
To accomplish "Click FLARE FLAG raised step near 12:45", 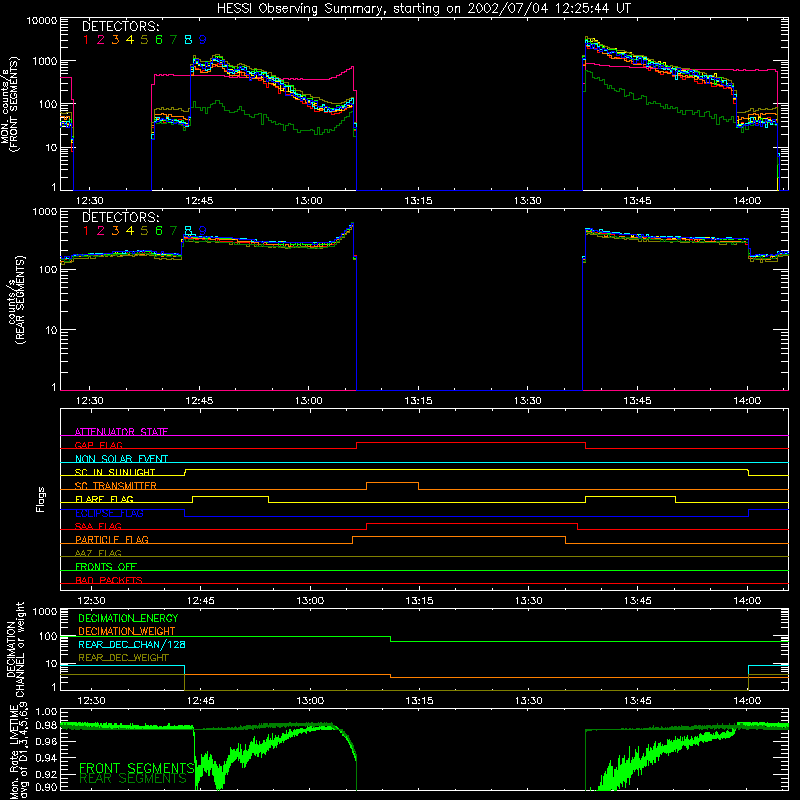I will pyautogui.click(x=231, y=496).
